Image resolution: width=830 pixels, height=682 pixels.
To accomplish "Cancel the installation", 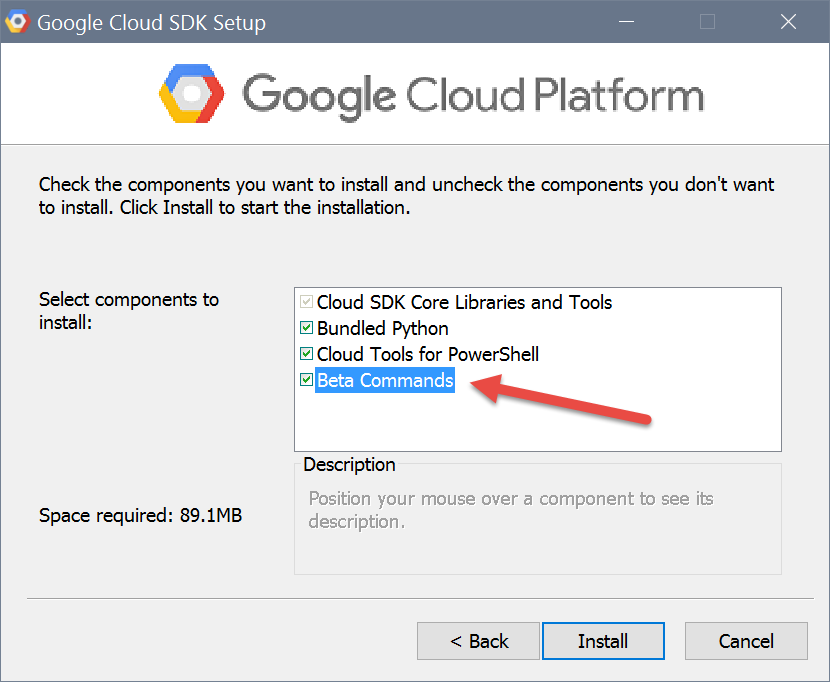I will click(746, 641).
